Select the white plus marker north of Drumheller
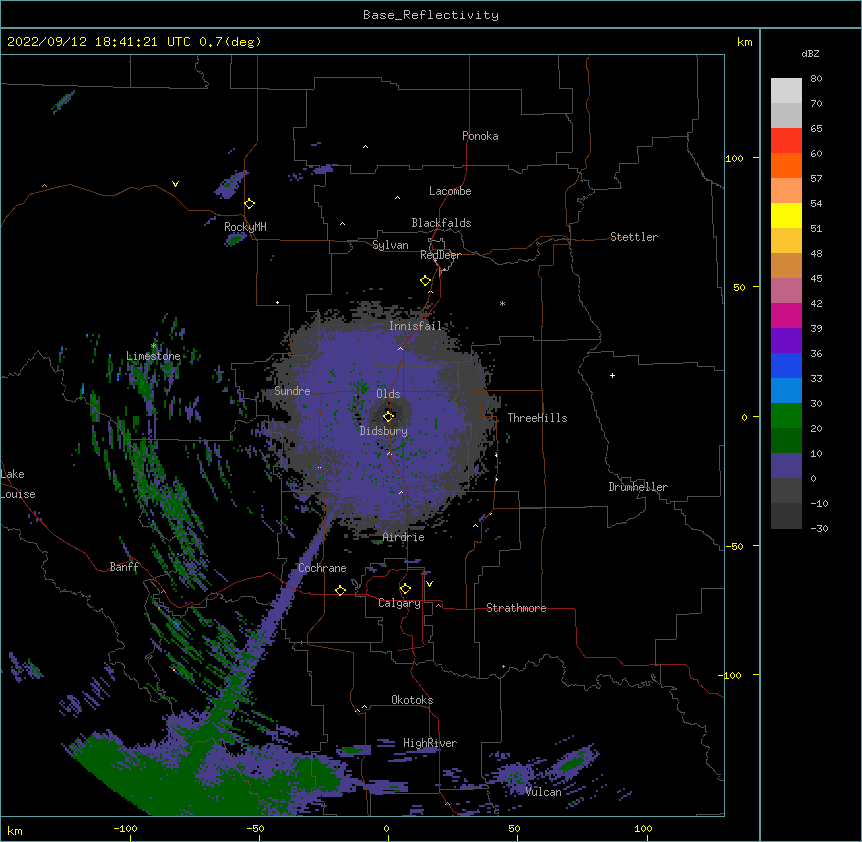The width and height of the screenshot is (862, 842). coord(612,375)
